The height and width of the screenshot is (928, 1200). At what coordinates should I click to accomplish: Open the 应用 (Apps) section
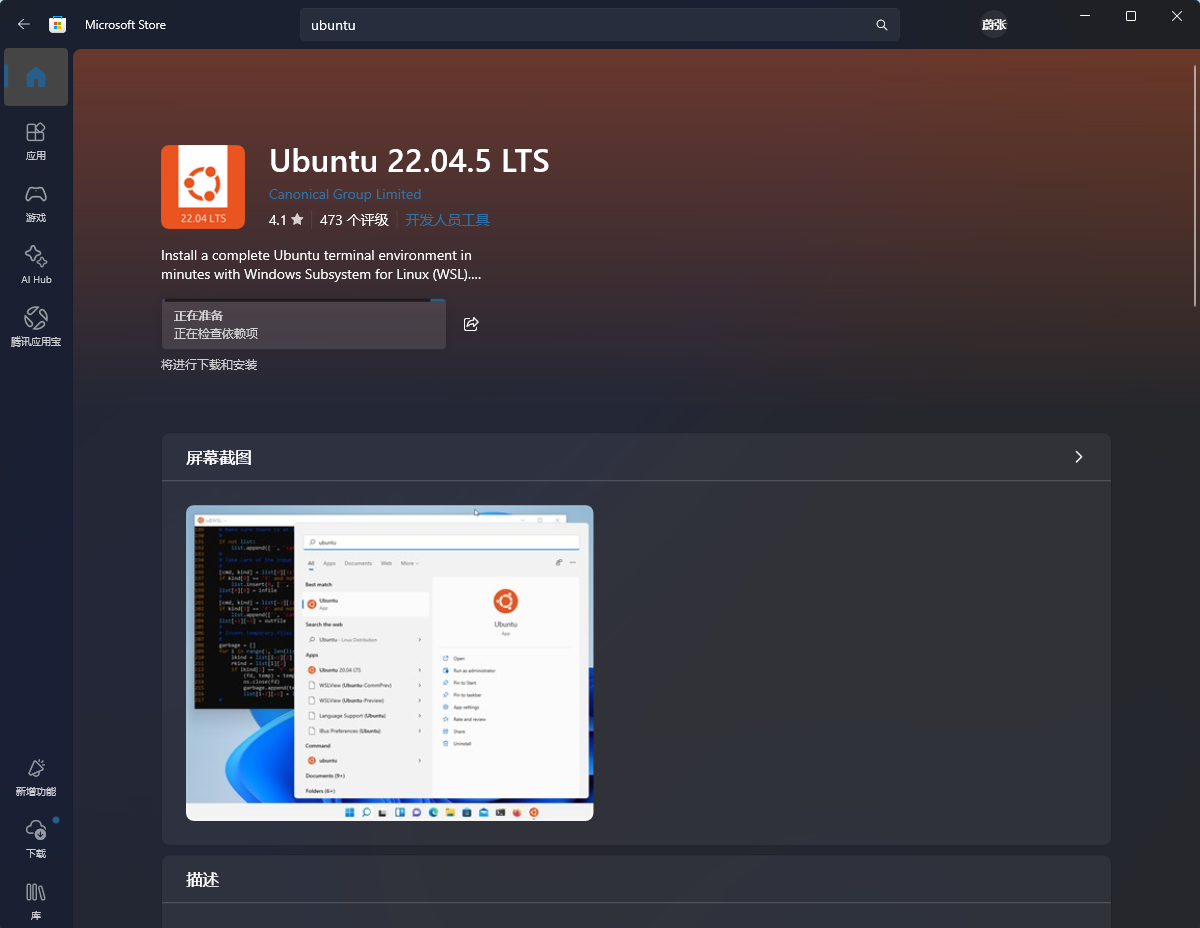point(36,141)
